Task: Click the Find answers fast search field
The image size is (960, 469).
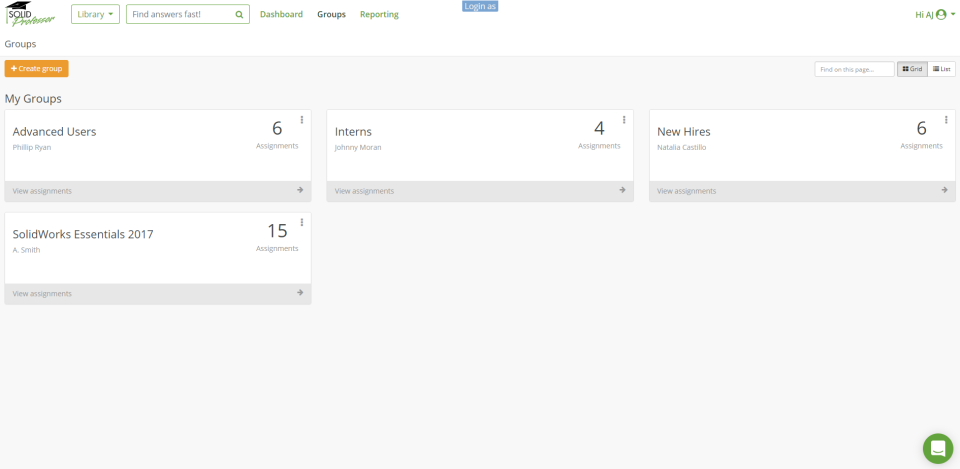Action: [x=188, y=14]
